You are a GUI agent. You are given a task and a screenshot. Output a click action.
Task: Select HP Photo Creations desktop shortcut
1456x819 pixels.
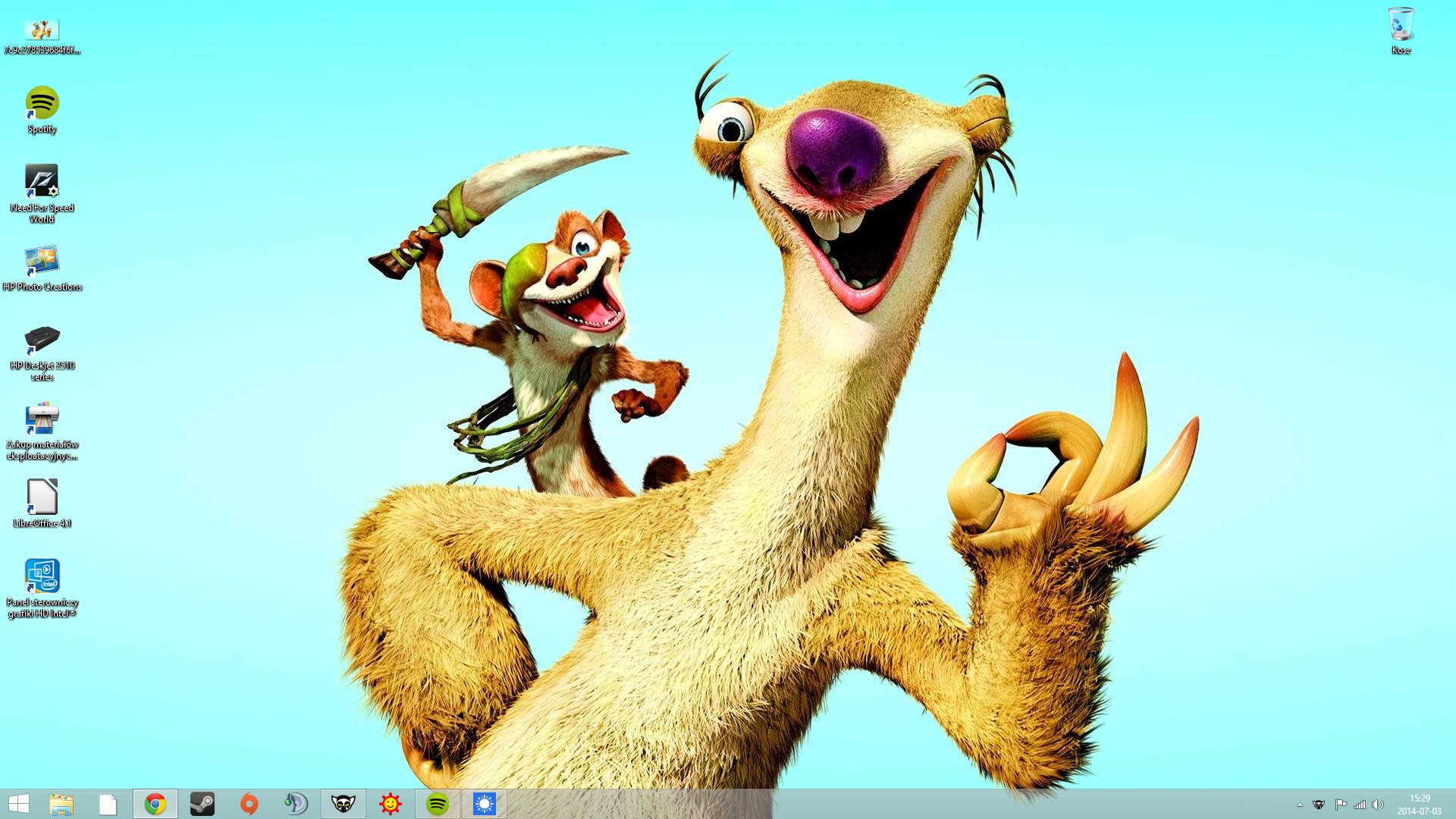(x=42, y=268)
